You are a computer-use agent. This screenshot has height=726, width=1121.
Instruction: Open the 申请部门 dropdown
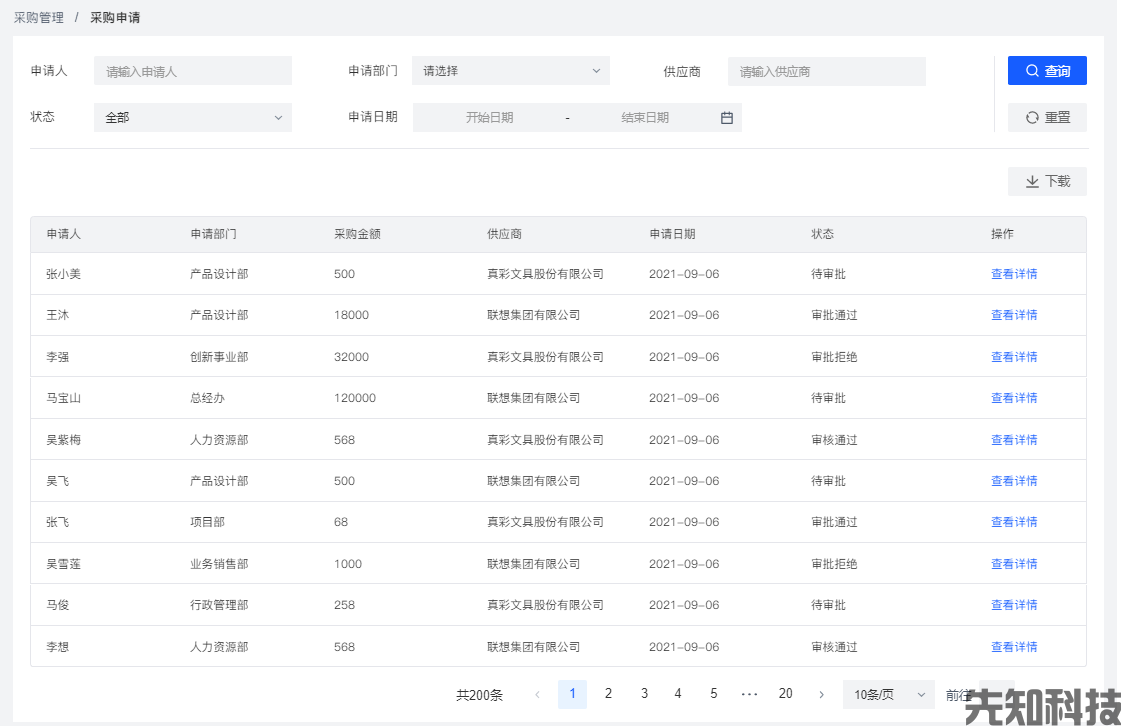point(510,71)
